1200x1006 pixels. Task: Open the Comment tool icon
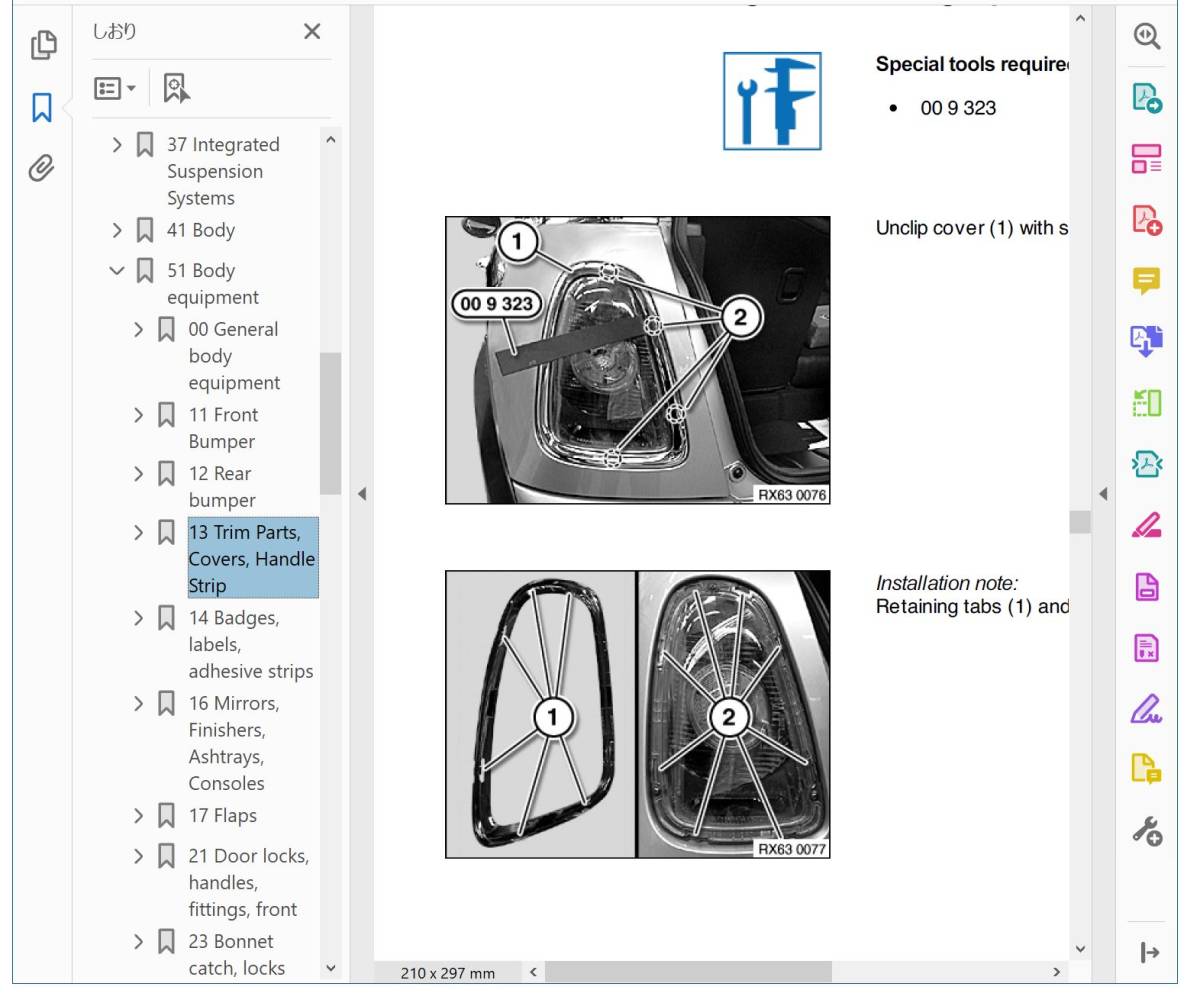click(1146, 281)
